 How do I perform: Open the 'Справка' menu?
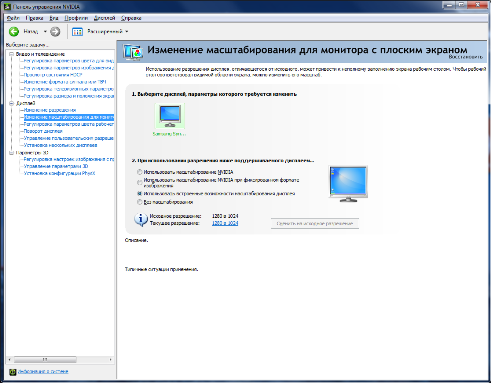tap(131, 18)
